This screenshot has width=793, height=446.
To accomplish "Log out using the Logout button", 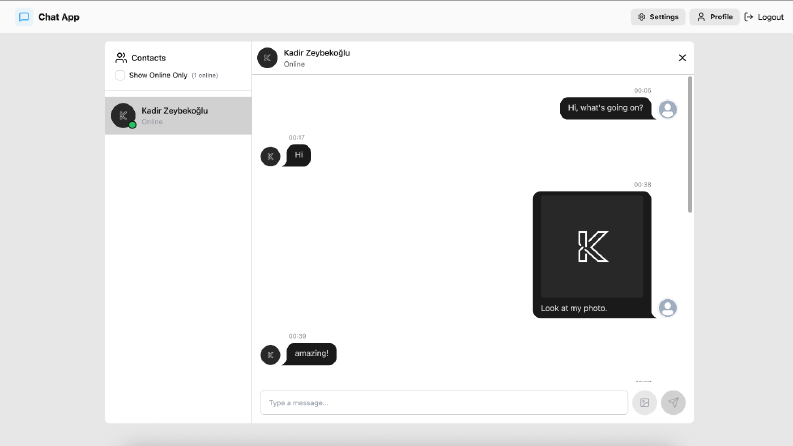I will point(764,17).
